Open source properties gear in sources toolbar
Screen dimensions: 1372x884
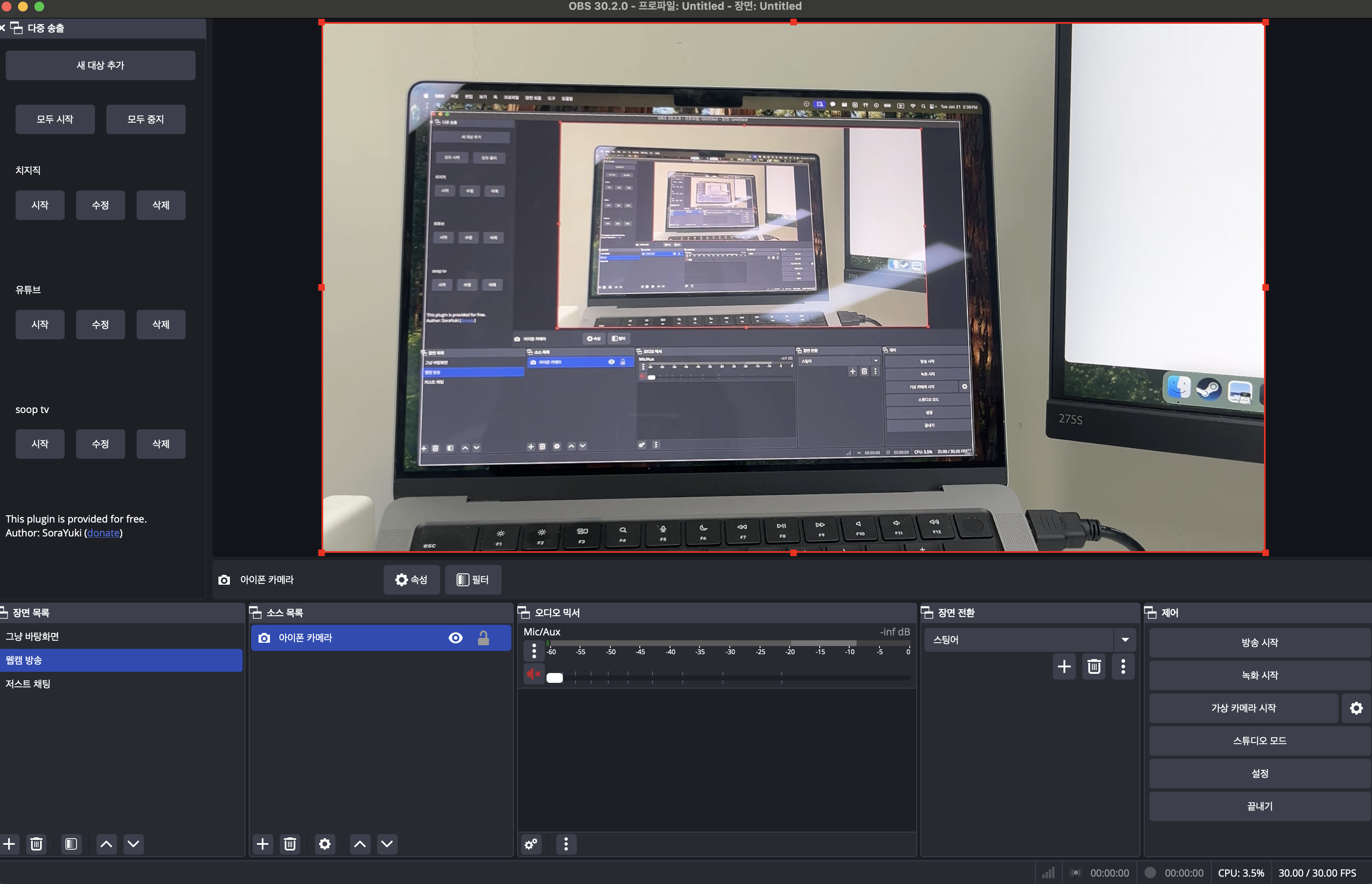pos(324,844)
